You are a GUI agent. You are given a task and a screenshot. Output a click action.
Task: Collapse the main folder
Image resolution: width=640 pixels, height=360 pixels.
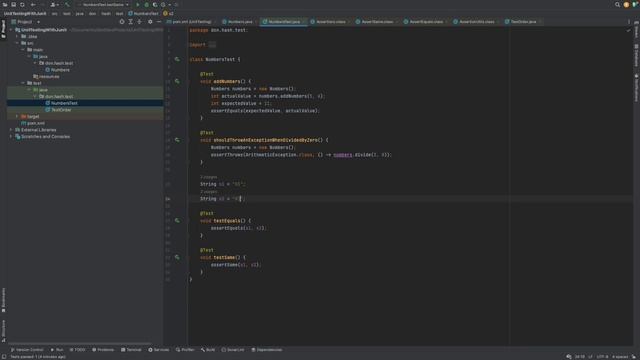tap(23, 49)
